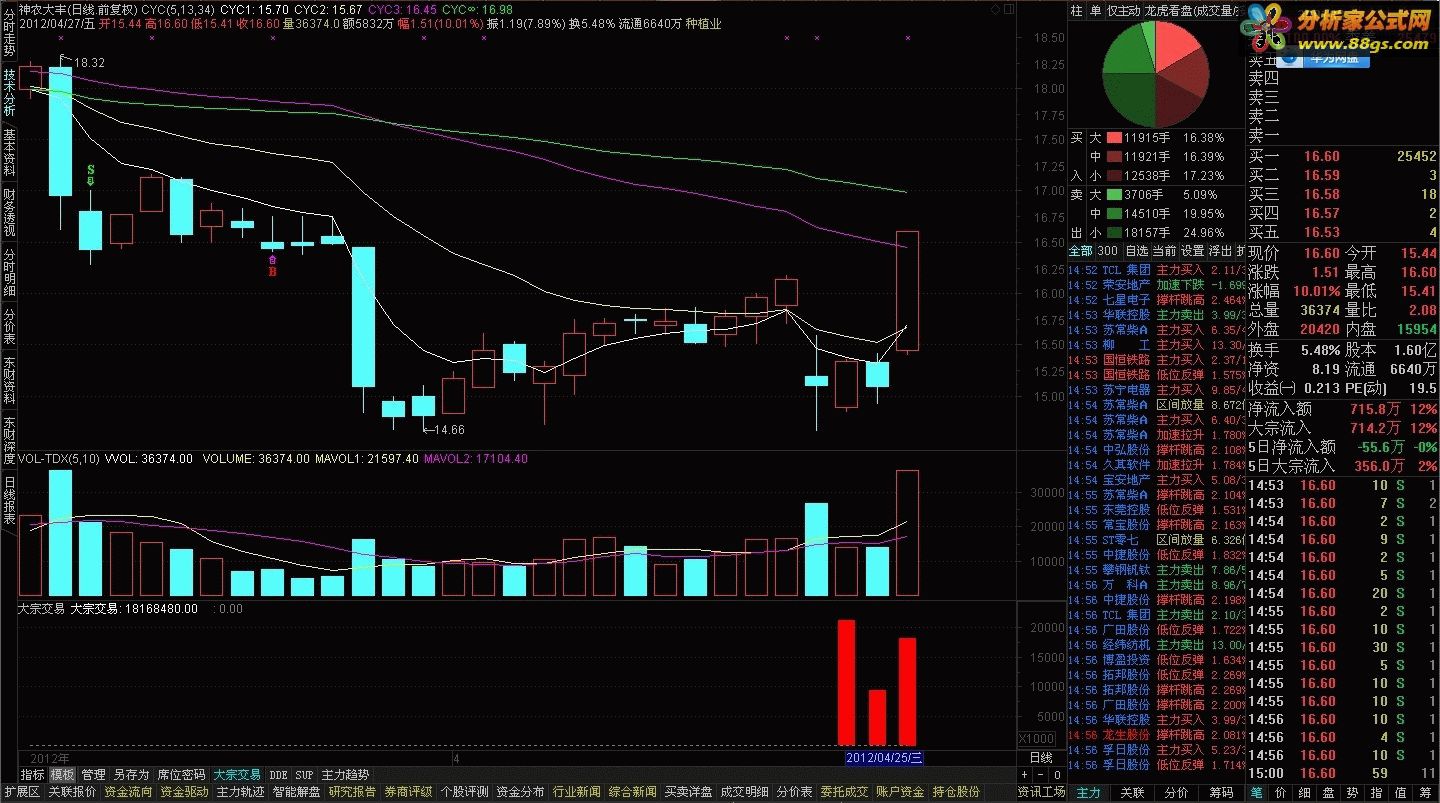This screenshot has height=803, width=1440.
Task: Open the 资讯工场 tab
Action: pyautogui.click(x=1041, y=792)
